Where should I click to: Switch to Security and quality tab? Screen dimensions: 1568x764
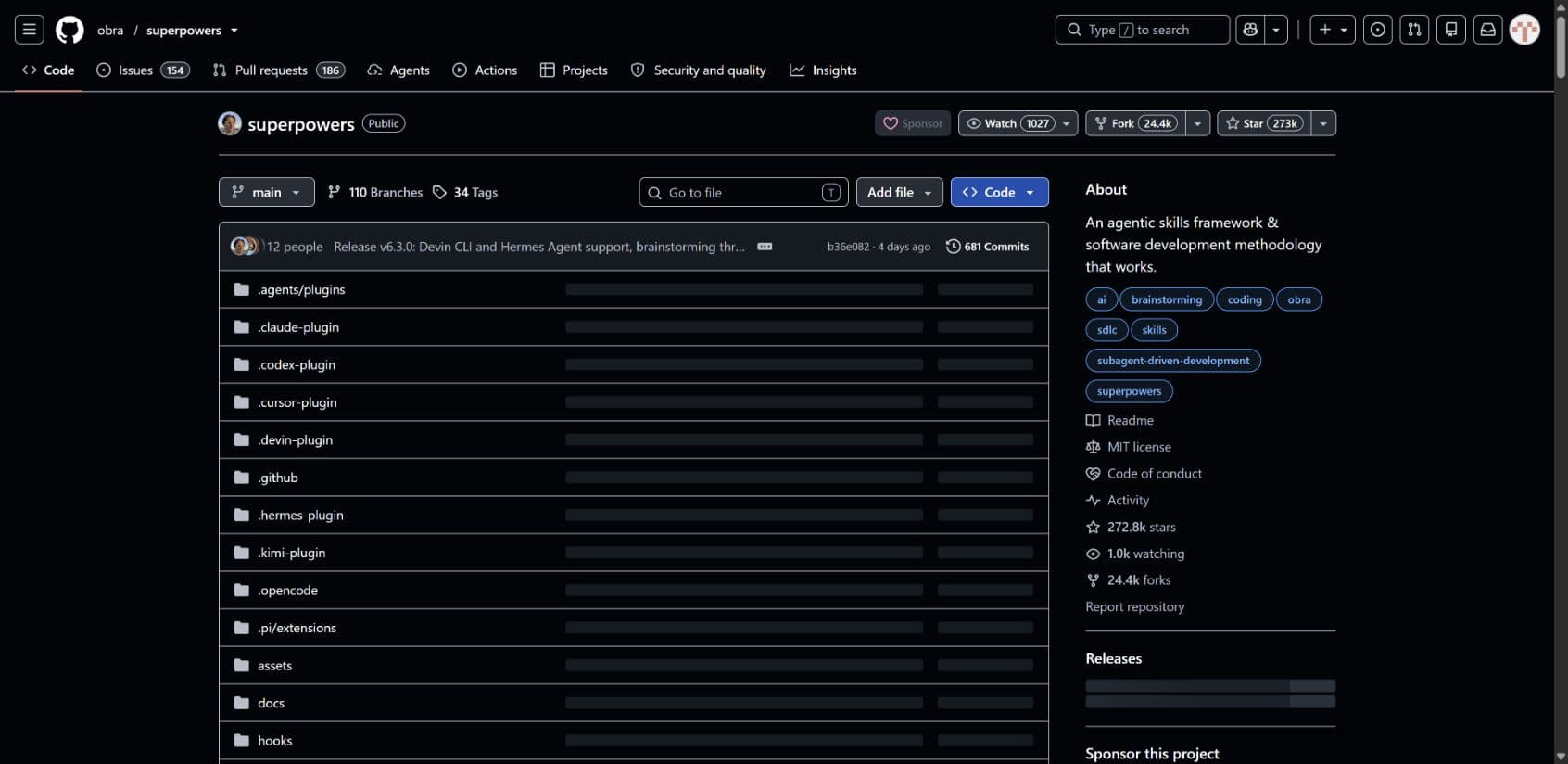[x=698, y=70]
